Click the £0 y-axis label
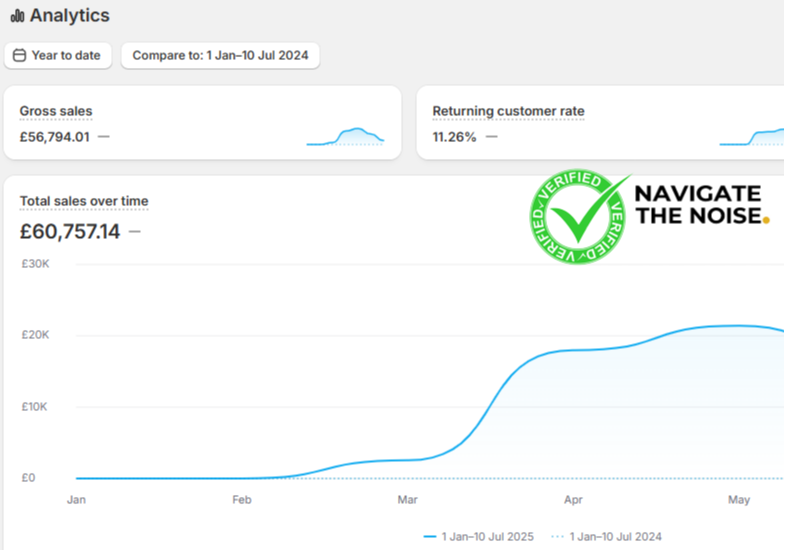 29,478
